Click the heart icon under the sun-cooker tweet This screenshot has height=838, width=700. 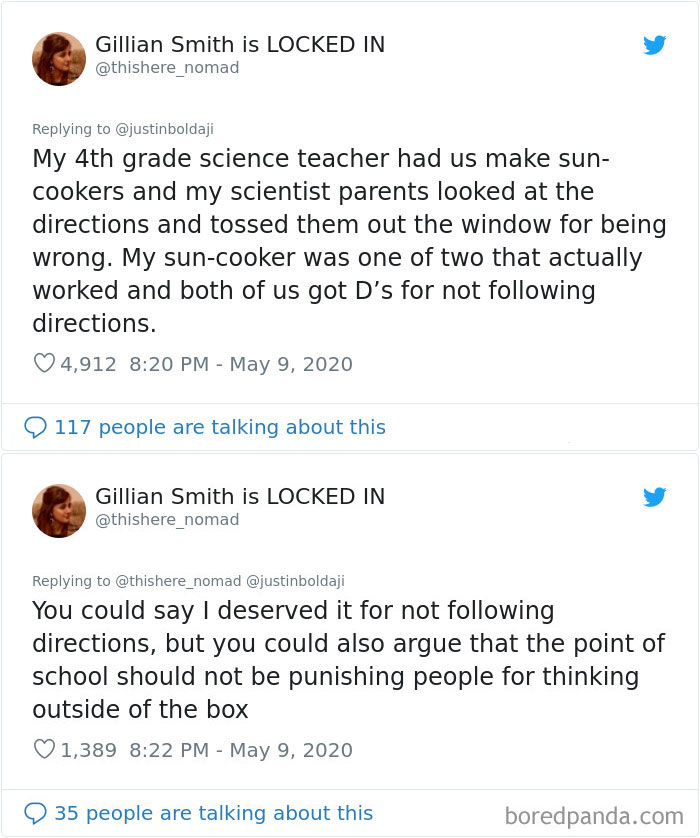pyautogui.click(x=44, y=364)
